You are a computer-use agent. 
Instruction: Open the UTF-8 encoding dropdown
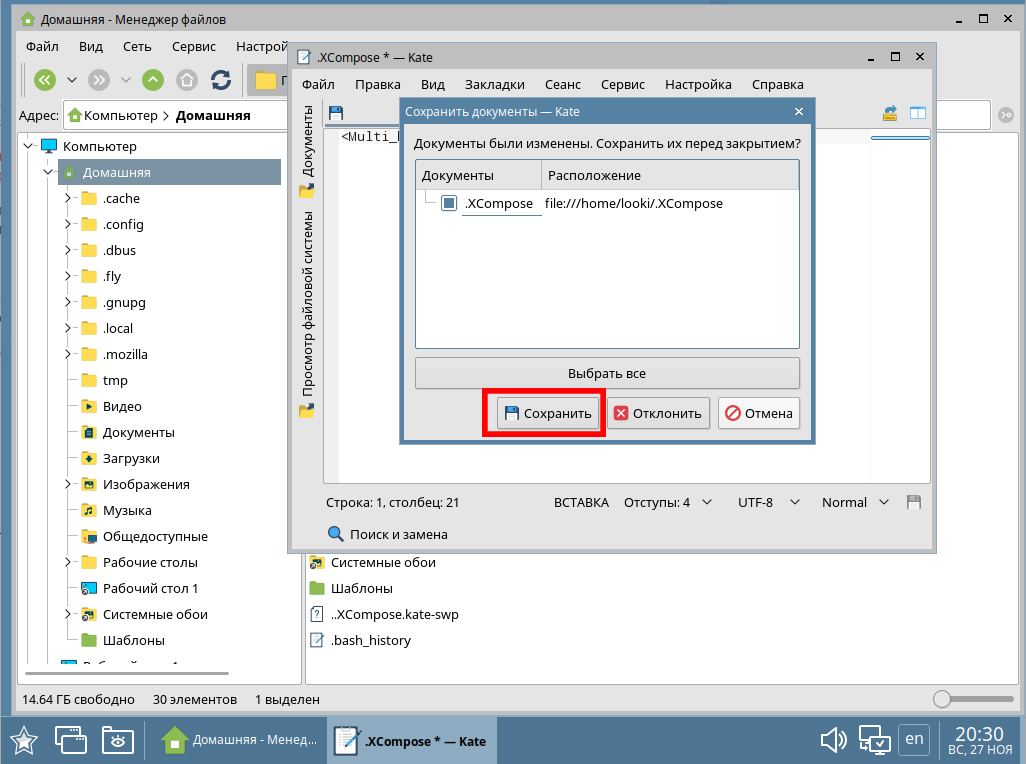(x=768, y=502)
